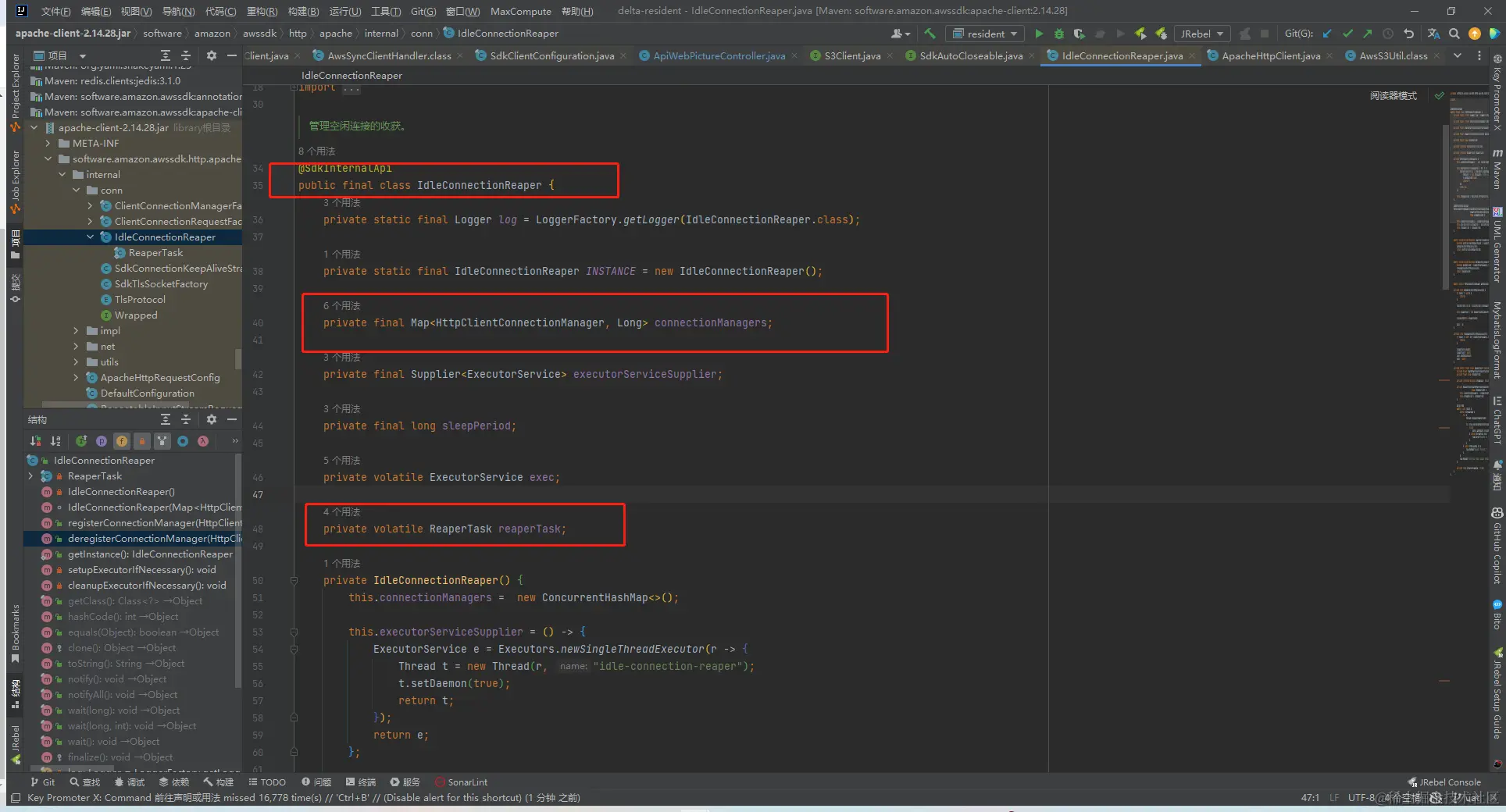Viewport: 1506px width, 812px height.
Task: Click the editor vertical scrollbar
Action: pyautogui.click(x=1446, y=207)
